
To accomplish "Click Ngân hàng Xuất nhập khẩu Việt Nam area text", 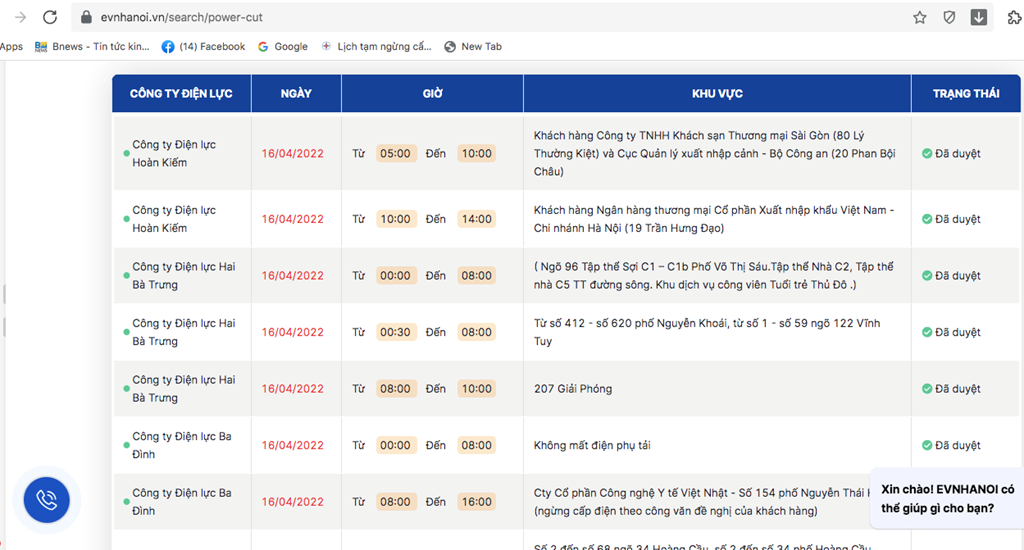I will click(x=714, y=219).
